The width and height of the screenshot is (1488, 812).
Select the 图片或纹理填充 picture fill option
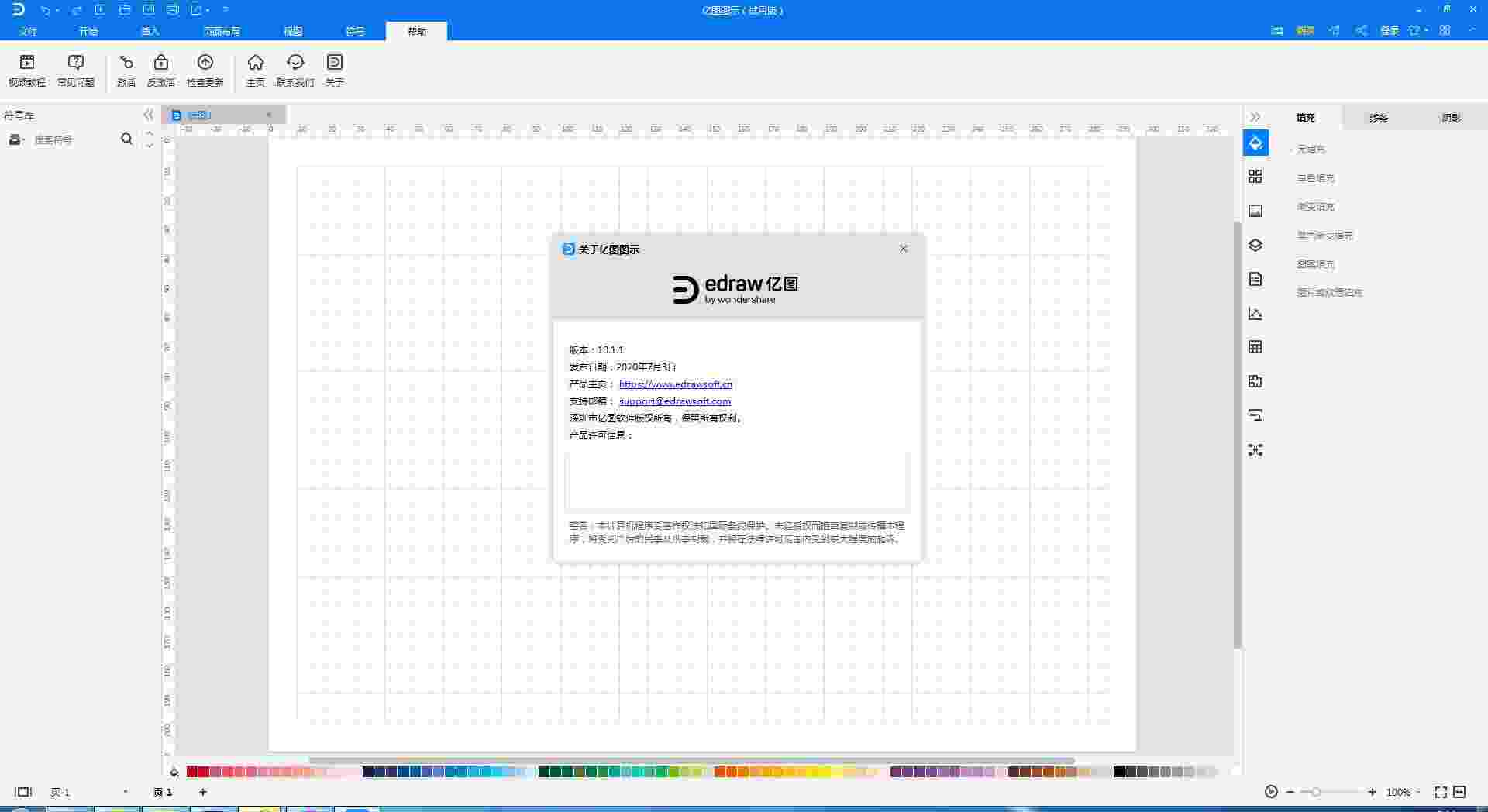click(1330, 292)
